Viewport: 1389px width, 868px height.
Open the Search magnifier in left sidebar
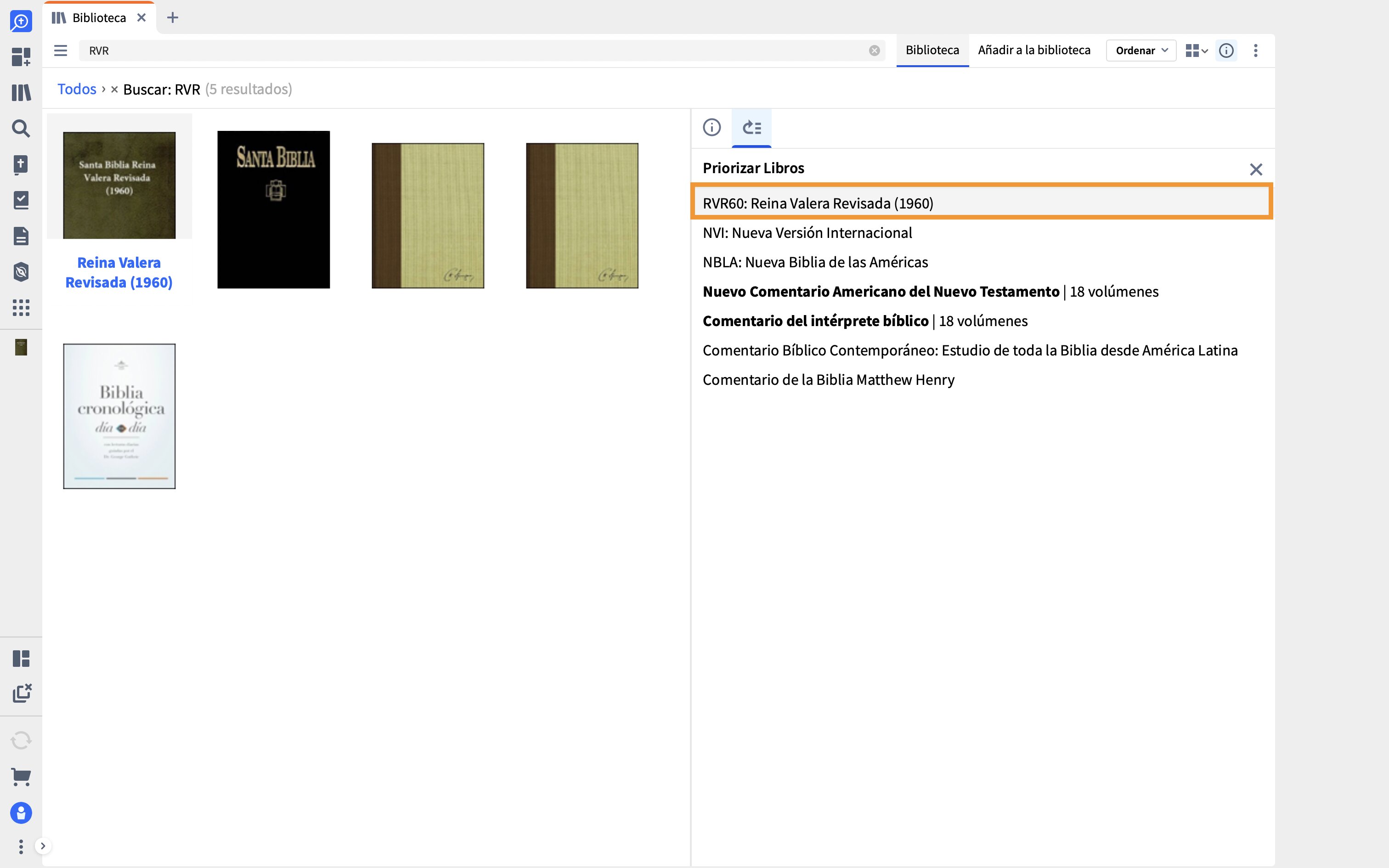(x=21, y=128)
